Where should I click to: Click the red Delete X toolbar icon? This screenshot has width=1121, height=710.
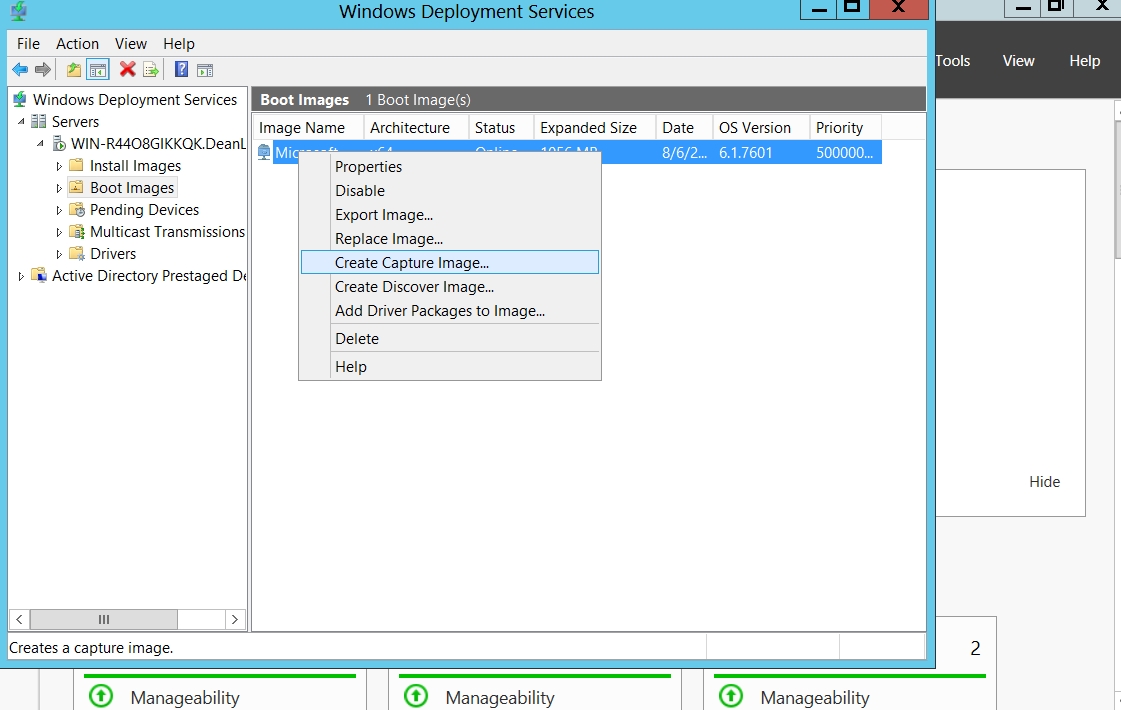127,69
